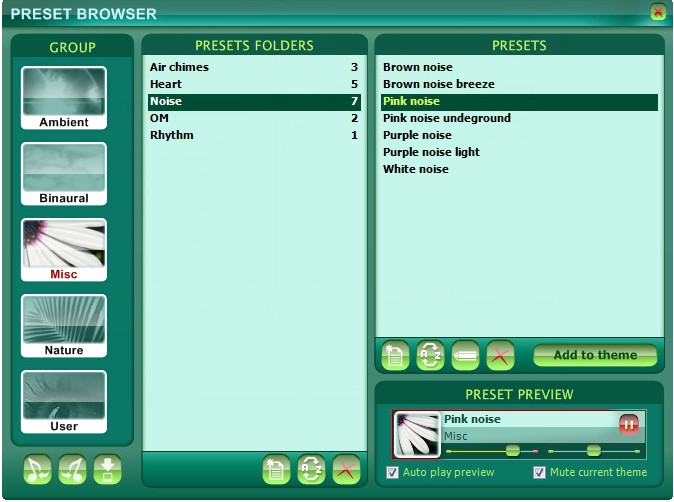Select the White noise preset
Screen dimensions: 674x502
[519, 169]
